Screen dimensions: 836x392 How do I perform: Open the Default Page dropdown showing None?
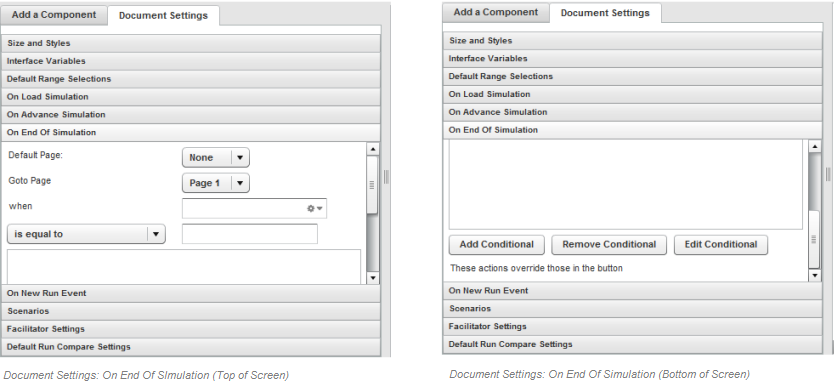[x=215, y=157]
